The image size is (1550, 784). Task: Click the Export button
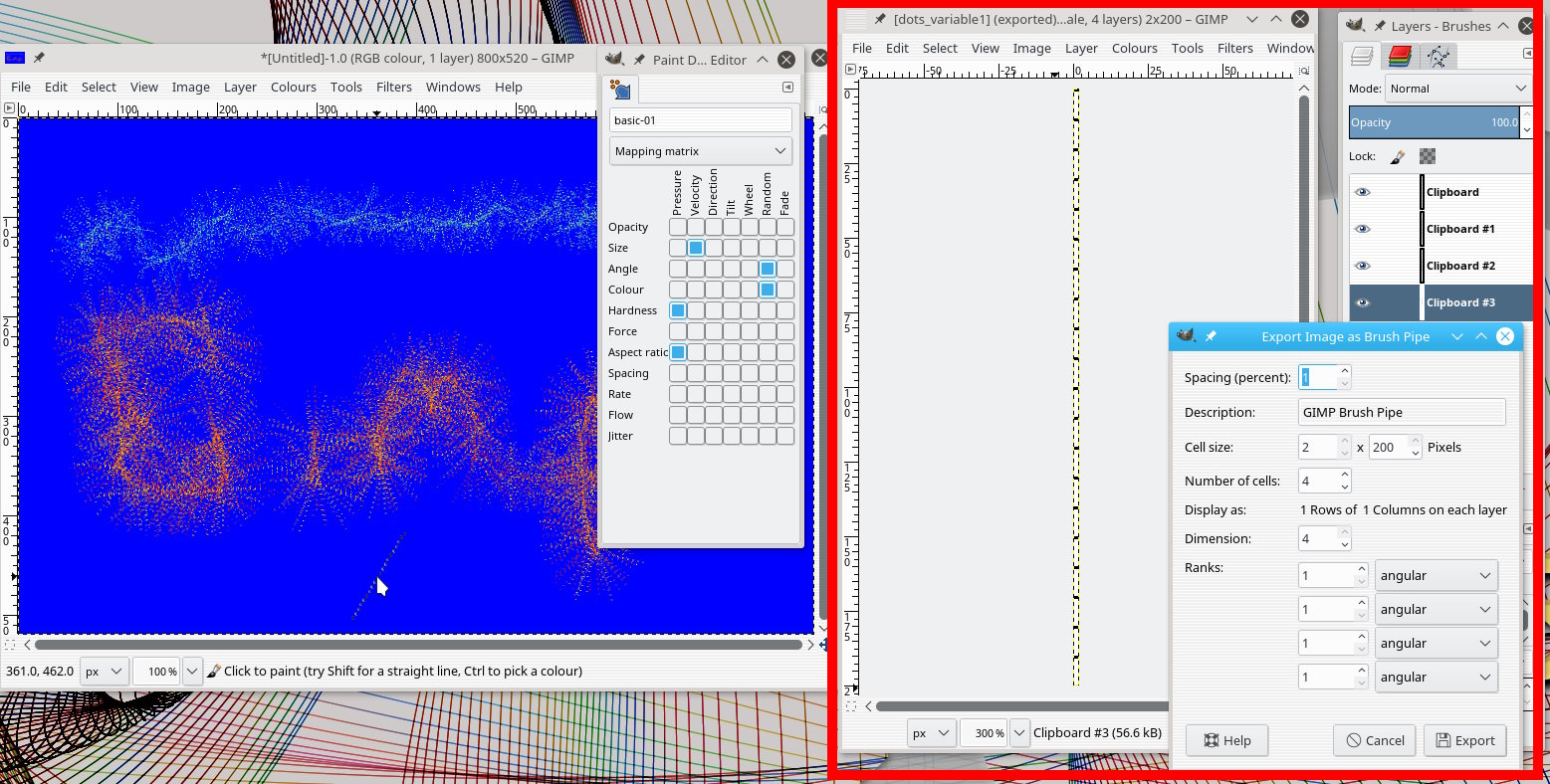click(x=1464, y=740)
